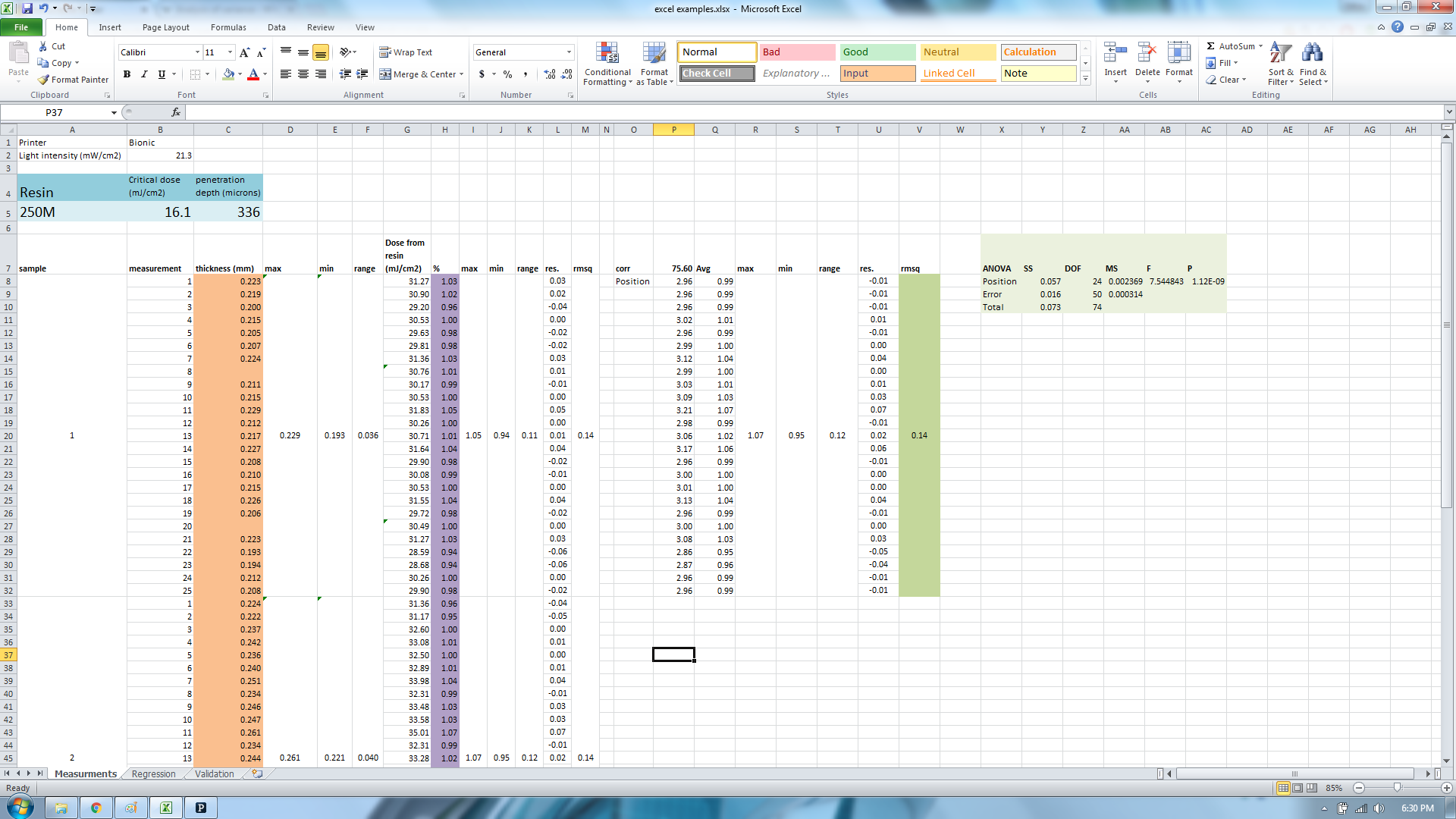Viewport: 1456px width, 819px height.
Task: Open the Calibri font name dropdown
Action: pyautogui.click(x=197, y=52)
